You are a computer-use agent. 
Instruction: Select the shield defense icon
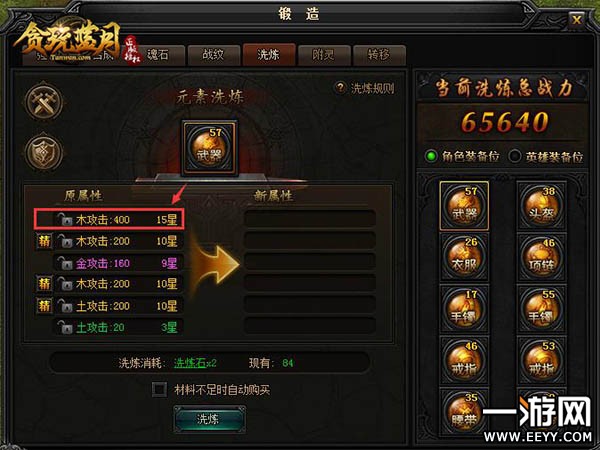tap(44, 153)
